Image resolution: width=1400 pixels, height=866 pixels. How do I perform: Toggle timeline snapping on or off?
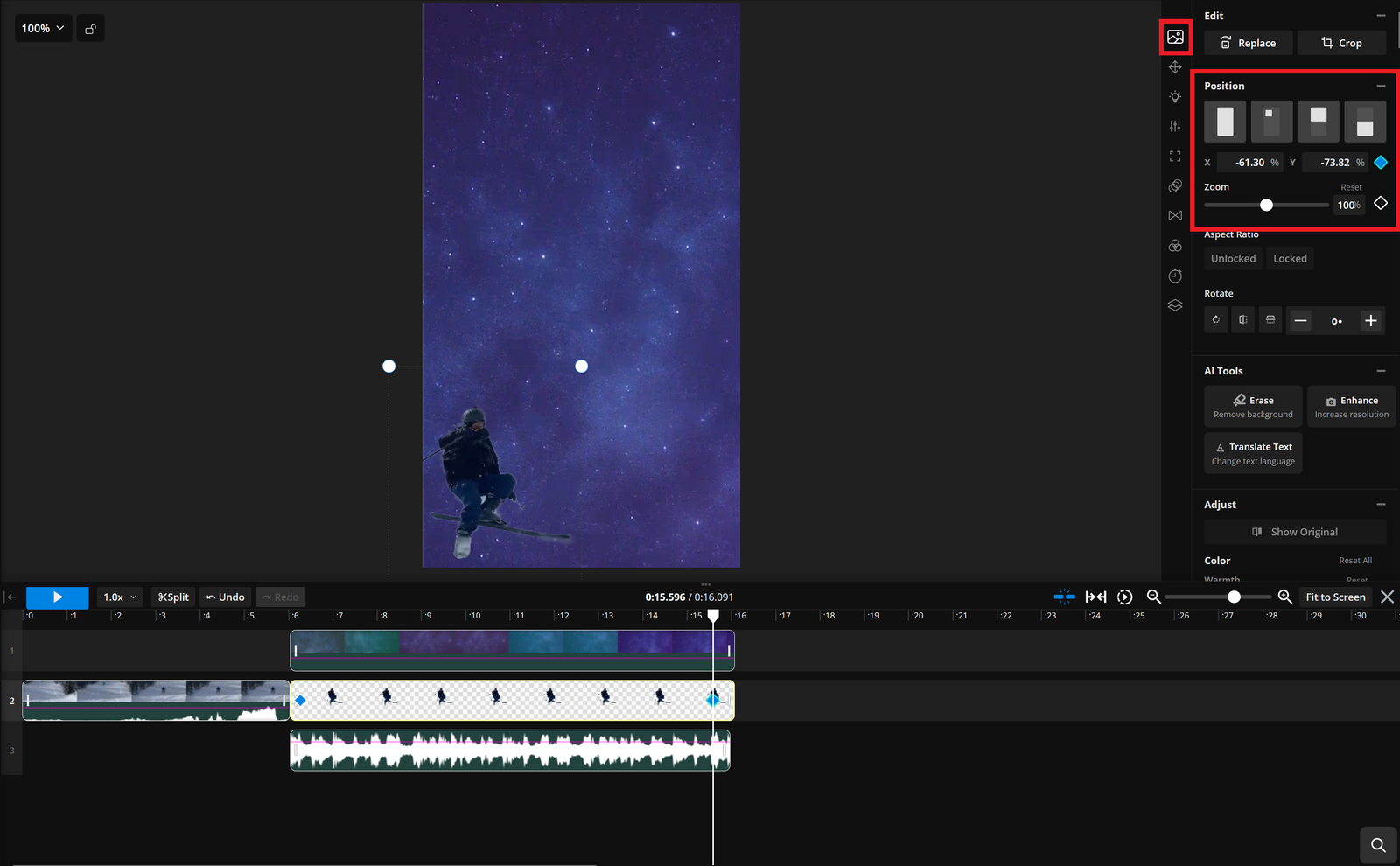coord(1065,596)
